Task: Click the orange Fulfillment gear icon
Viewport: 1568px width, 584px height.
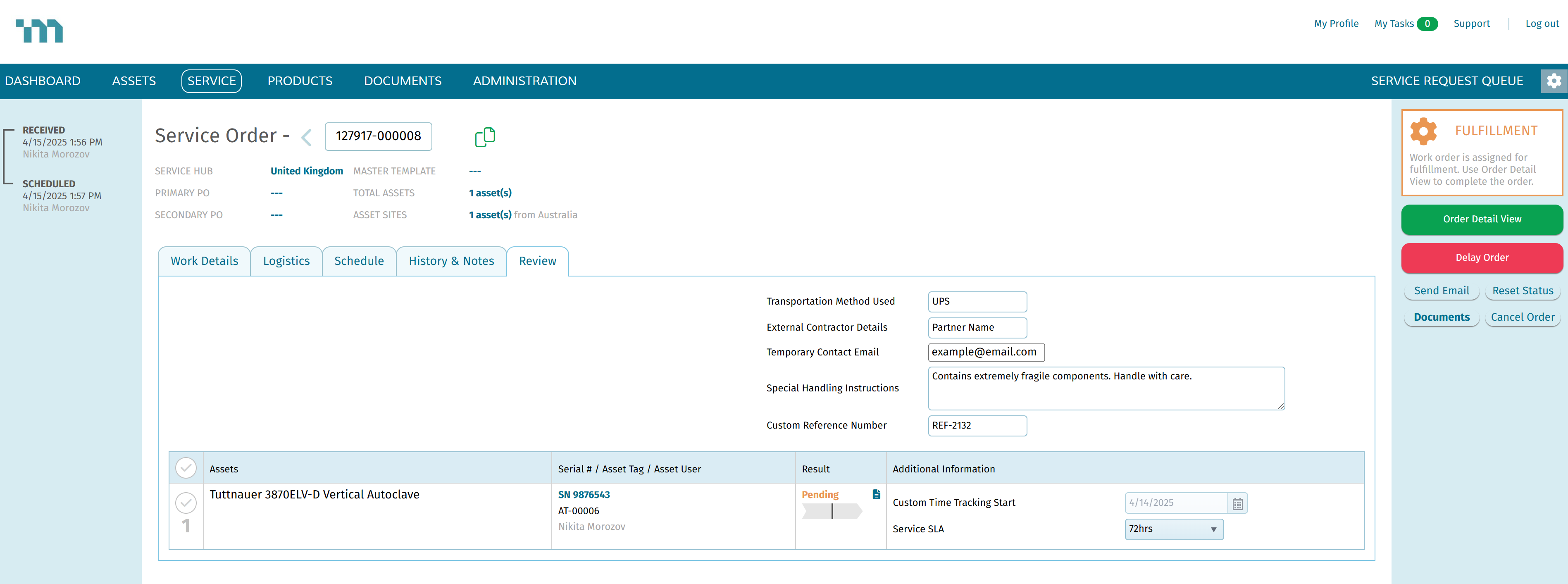Action: pyautogui.click(x=1423, y=131)
